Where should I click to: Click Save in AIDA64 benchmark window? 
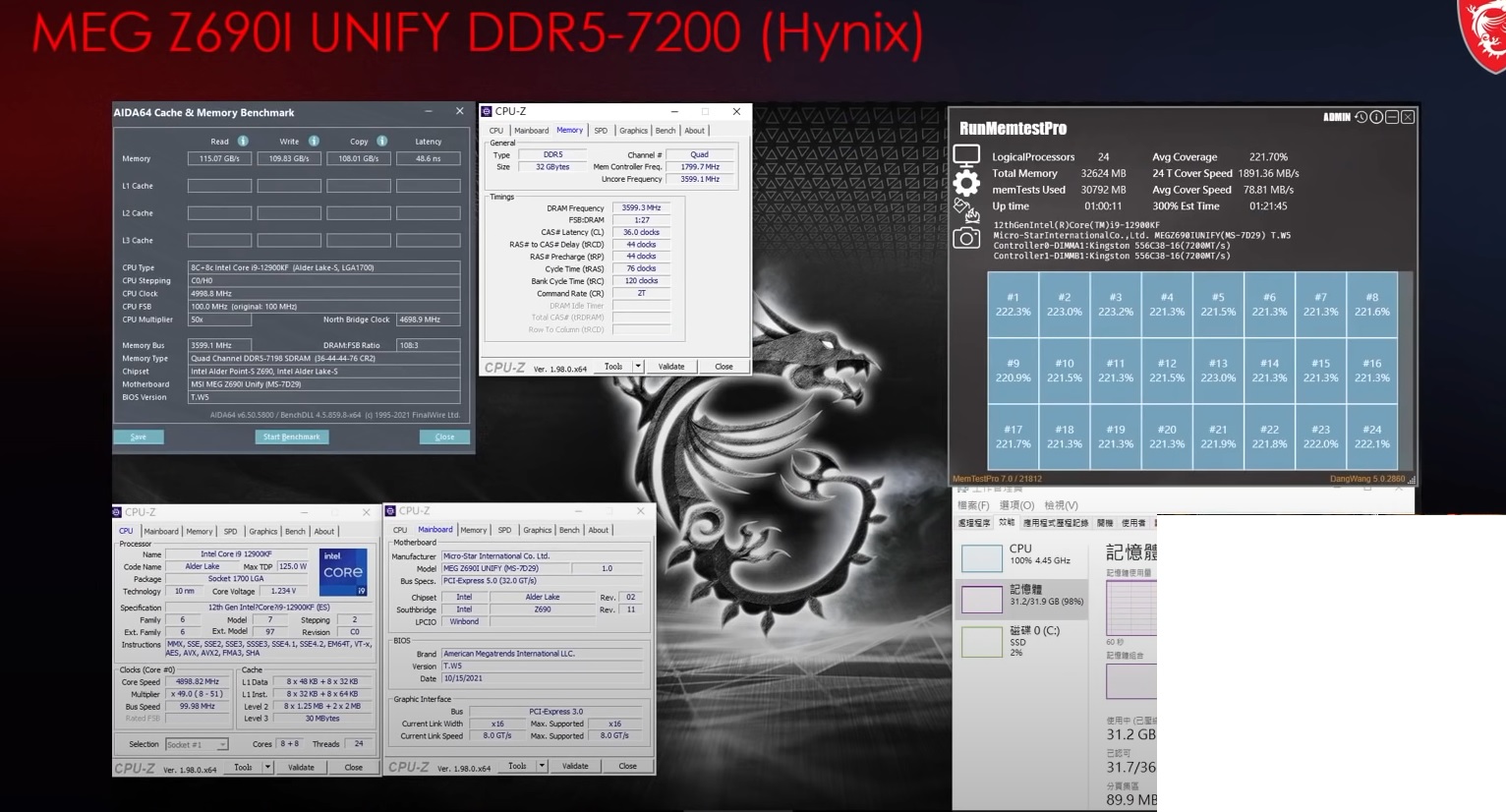point(139,436)
